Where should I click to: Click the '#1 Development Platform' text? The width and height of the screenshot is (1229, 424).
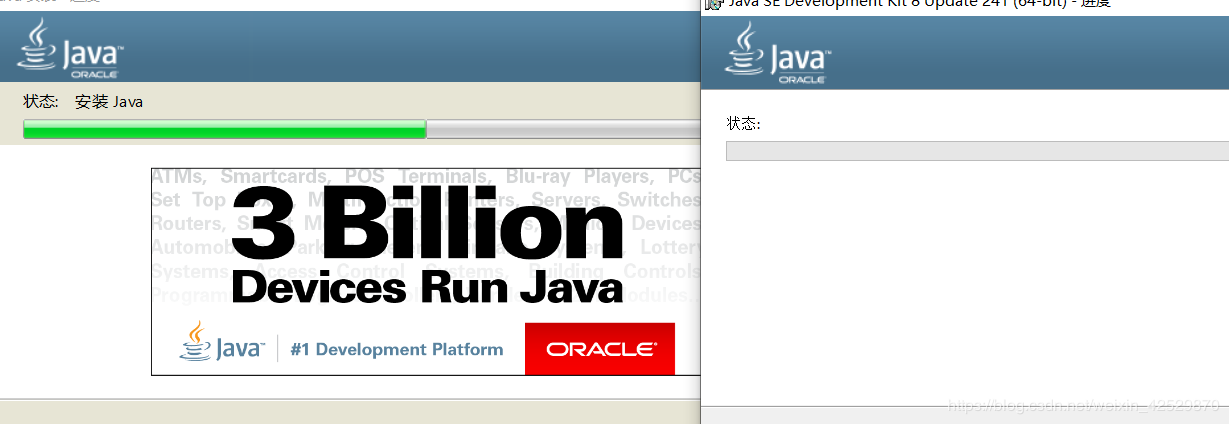pyautogui.click(x=397, y=350)
